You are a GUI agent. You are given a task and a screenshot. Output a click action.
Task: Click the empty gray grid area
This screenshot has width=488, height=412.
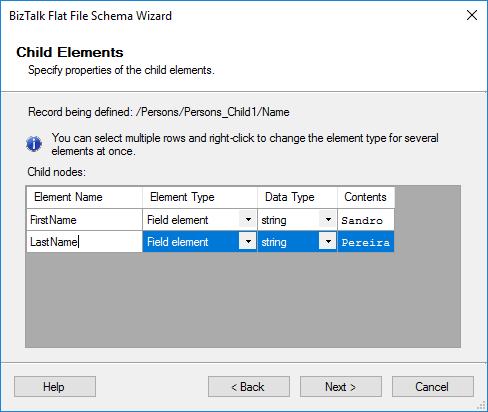click(x=243, y=300)
